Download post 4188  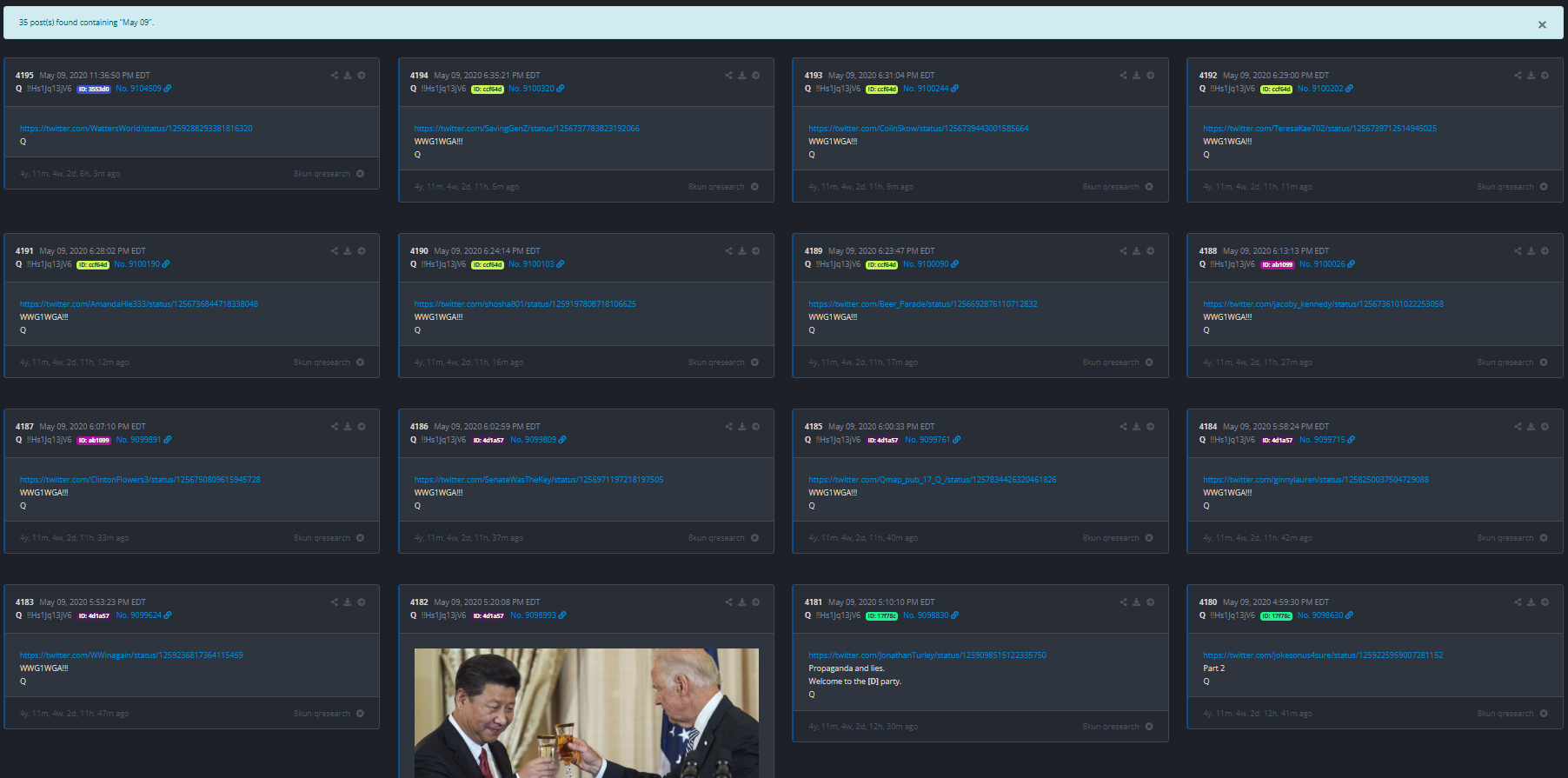point(1531,251)
